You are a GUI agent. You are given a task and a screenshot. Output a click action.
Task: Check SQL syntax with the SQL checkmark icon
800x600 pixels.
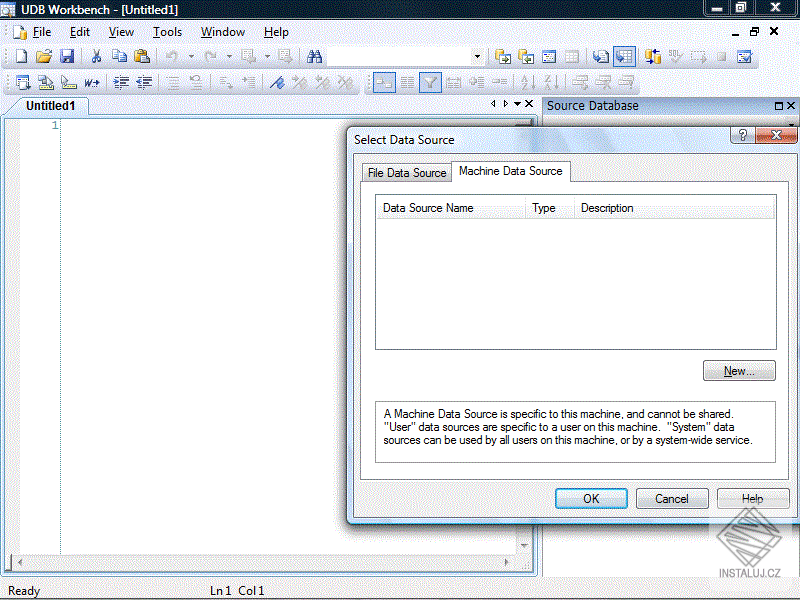pyautogui.click(x=676, y=56)
